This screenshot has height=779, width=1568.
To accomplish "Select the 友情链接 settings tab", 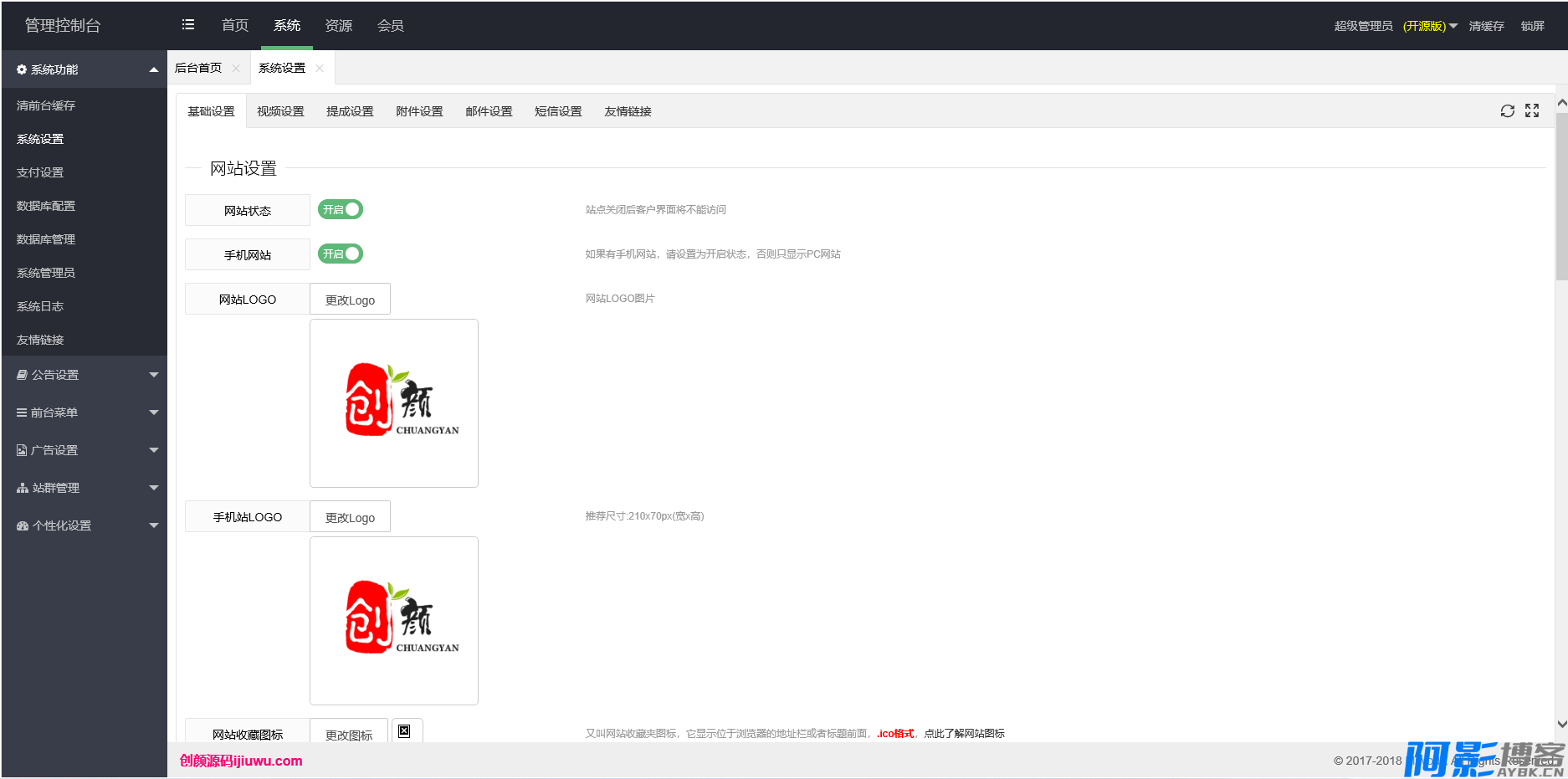I will coord(628,111).
